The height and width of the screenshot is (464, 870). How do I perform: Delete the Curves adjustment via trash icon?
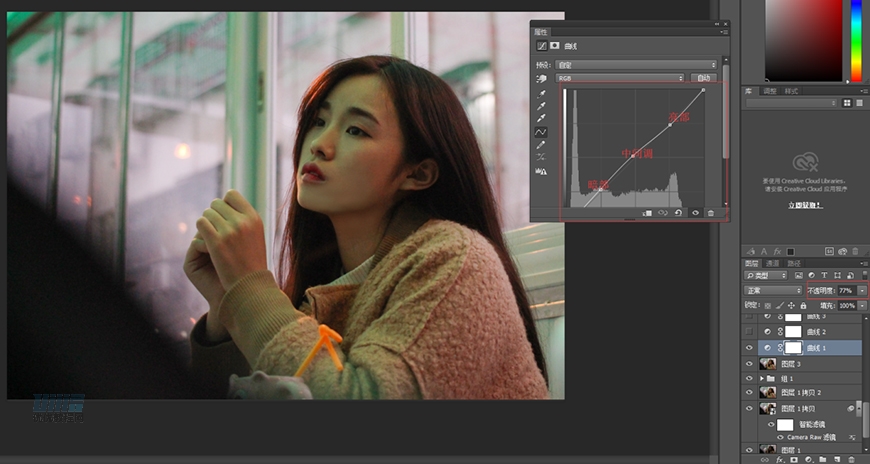pos(711,213)
